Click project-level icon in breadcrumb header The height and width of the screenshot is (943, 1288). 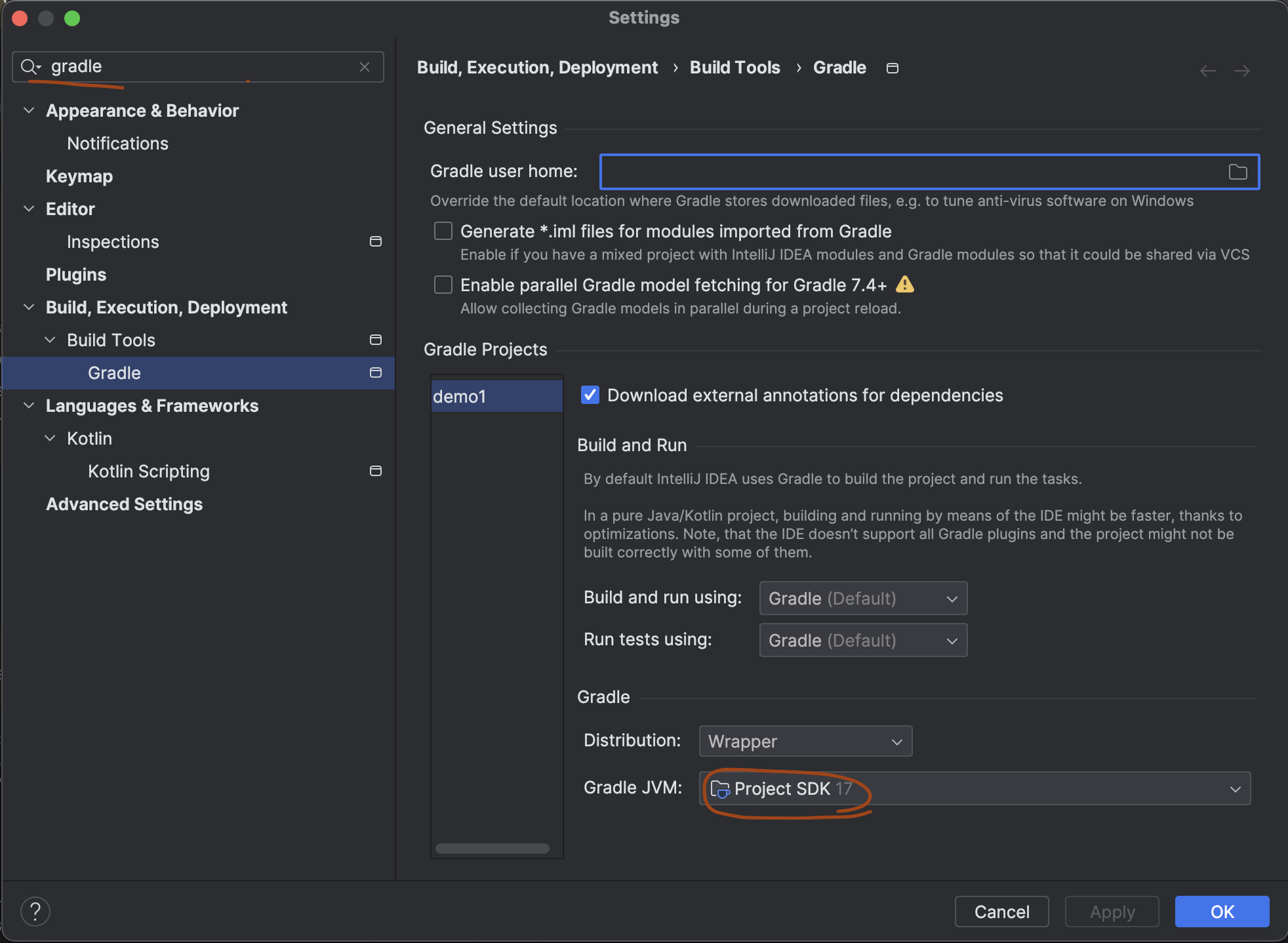(x=892, y=68)
